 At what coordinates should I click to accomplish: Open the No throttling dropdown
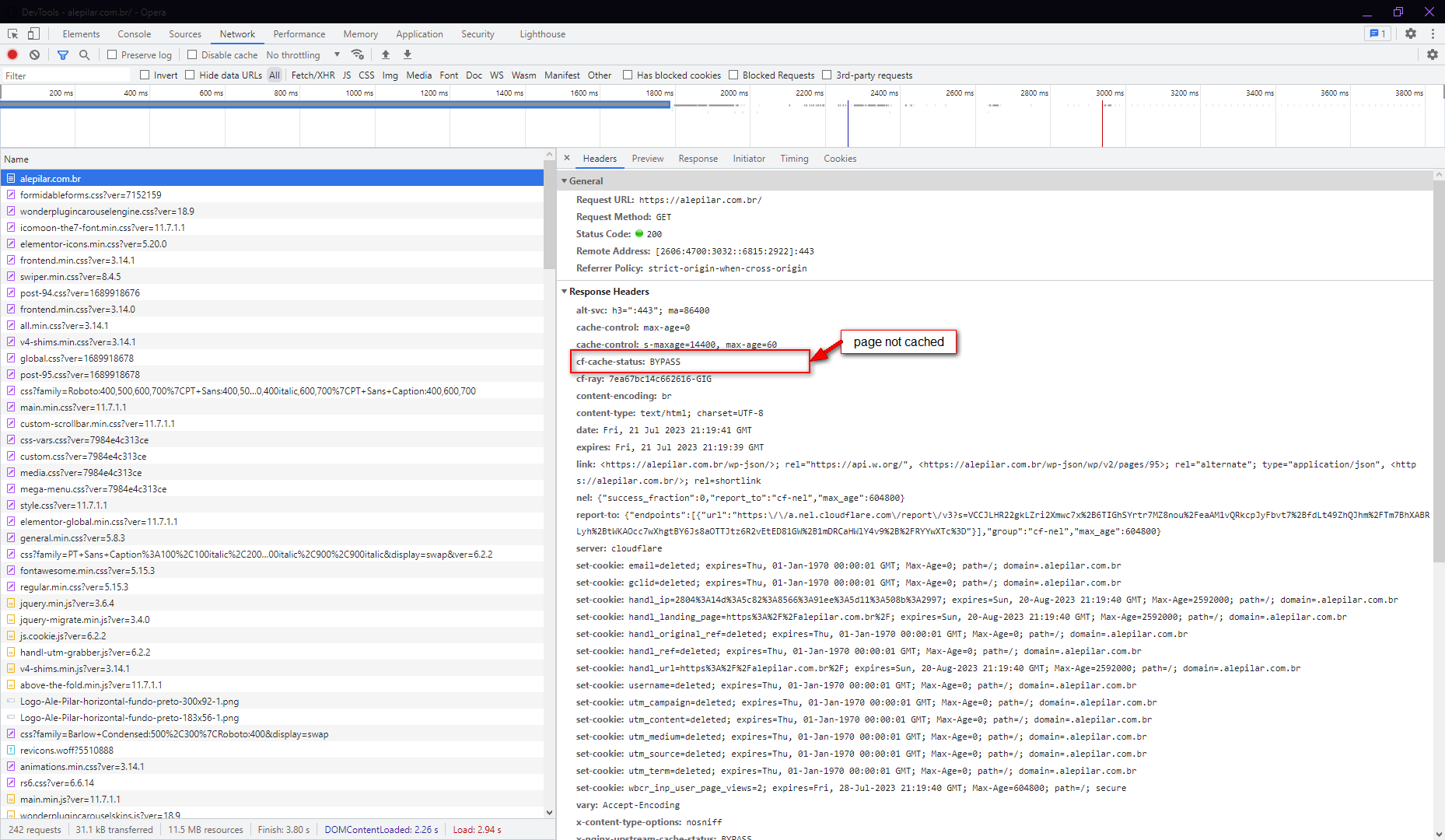[x=303, y=54]
